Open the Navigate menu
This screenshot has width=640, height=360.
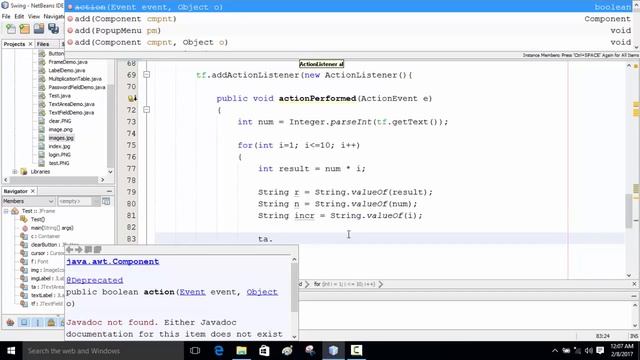[x=54, y=16]
